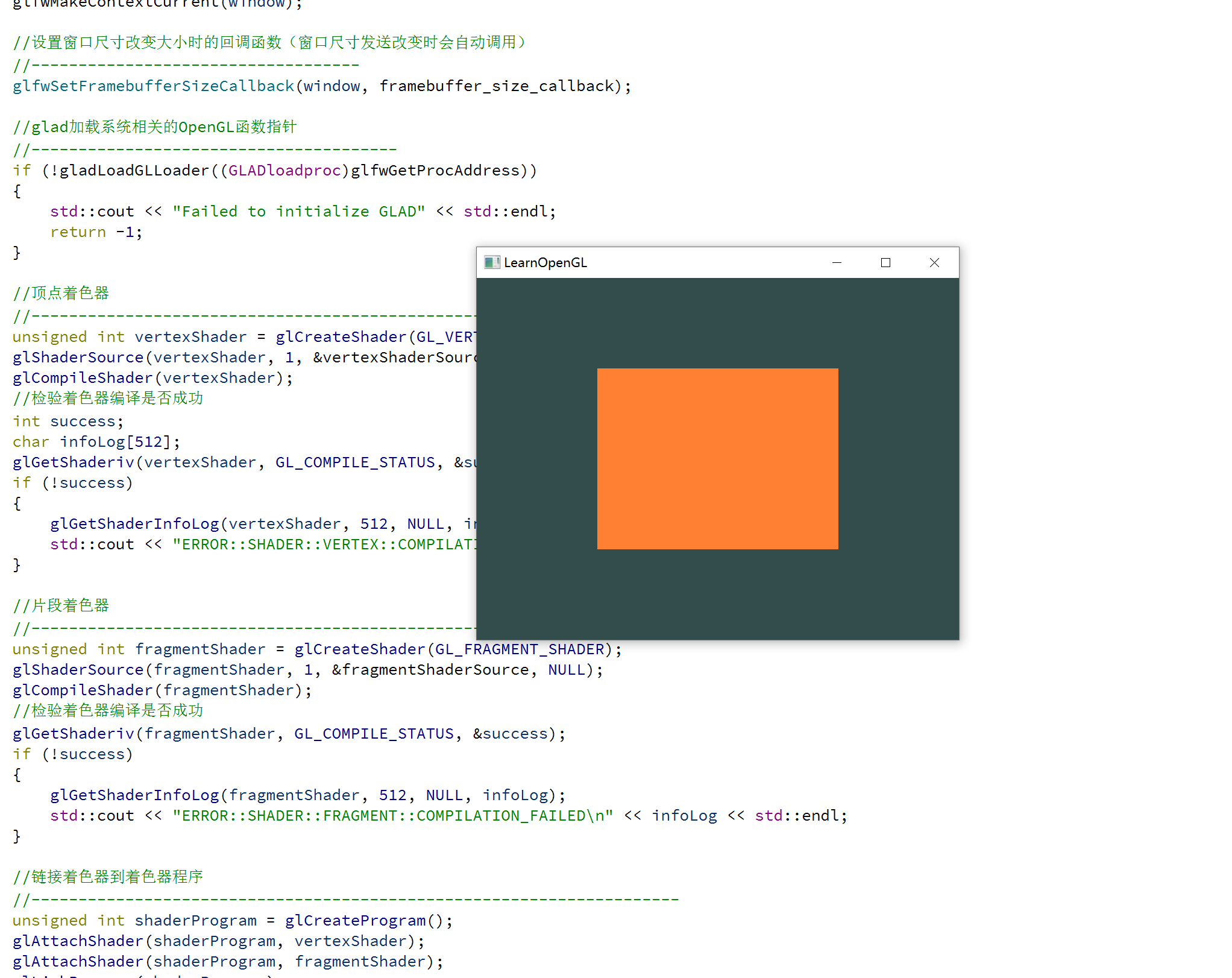
Task: Click the orange rectangle in LearnOpenGL window
Action: click(x=717, y=458)
